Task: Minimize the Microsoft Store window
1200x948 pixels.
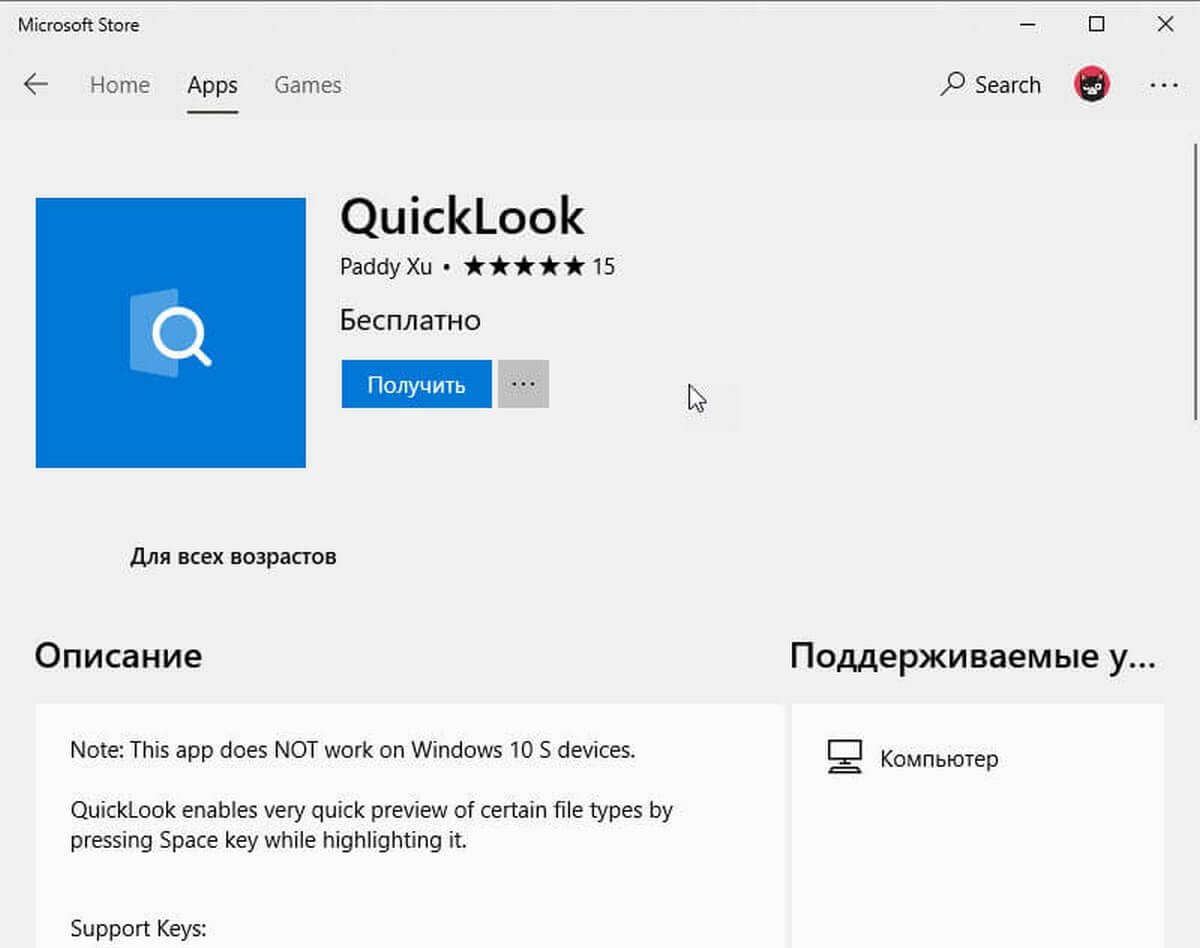Action: click(x=1028, y=25)
